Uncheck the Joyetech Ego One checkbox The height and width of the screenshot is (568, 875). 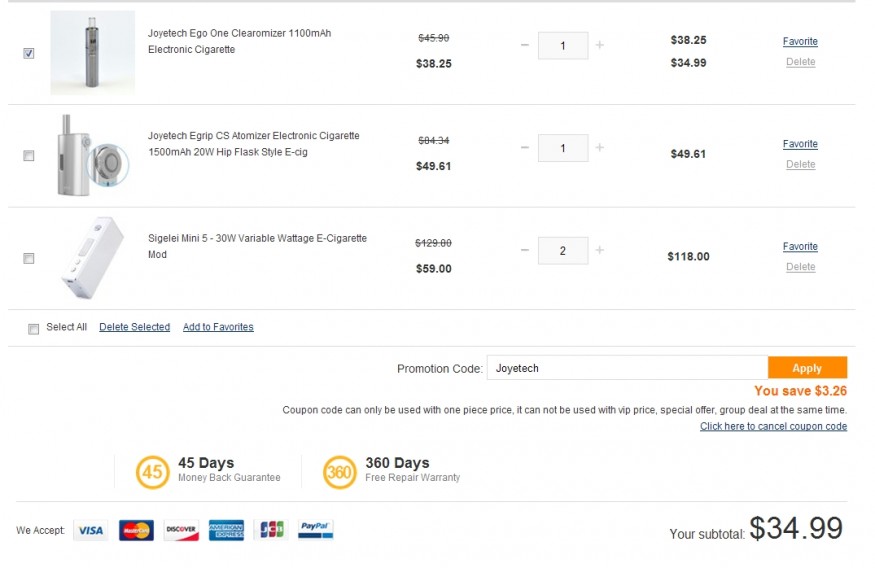(28, 53)
